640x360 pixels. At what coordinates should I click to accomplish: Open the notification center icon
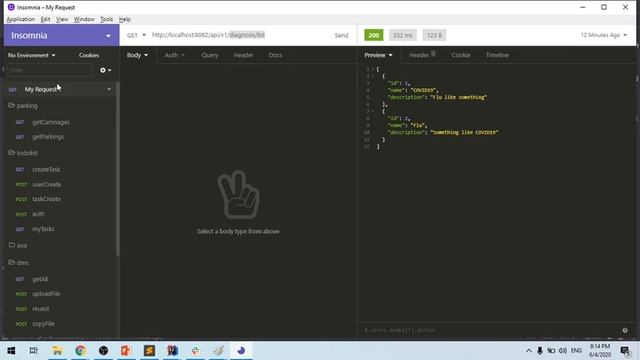[625, 351]
